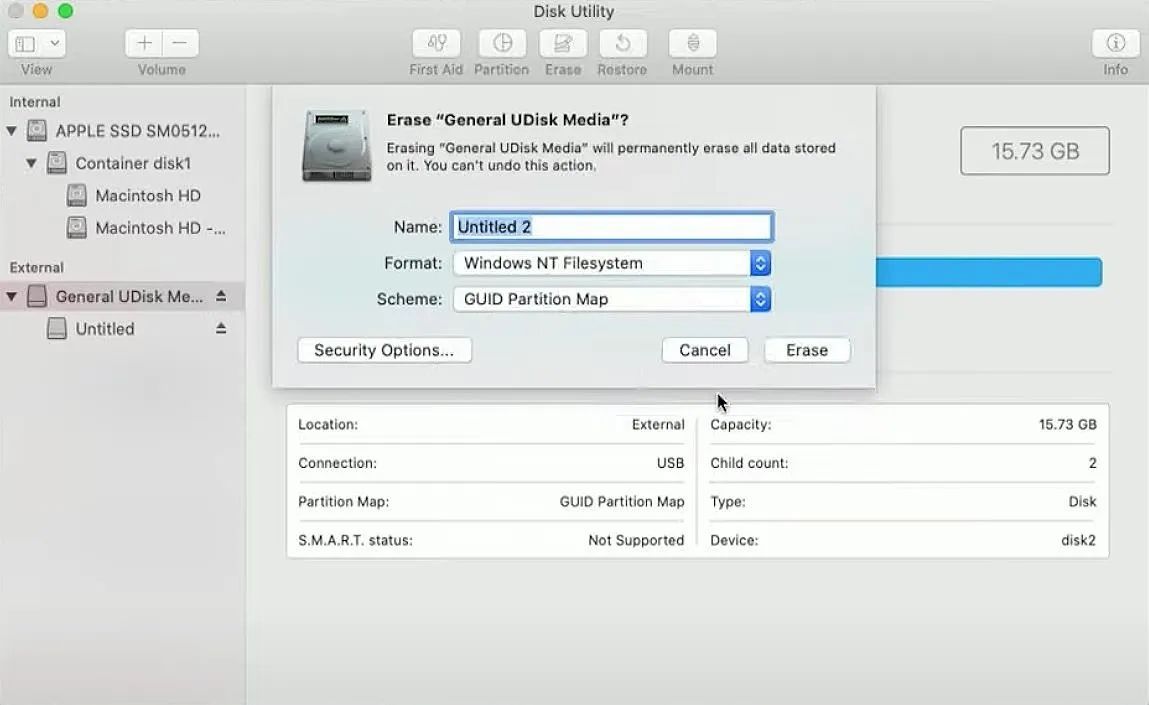Click the blue disk usage bar
The image size is (1149, 705).
click(989, 272)
